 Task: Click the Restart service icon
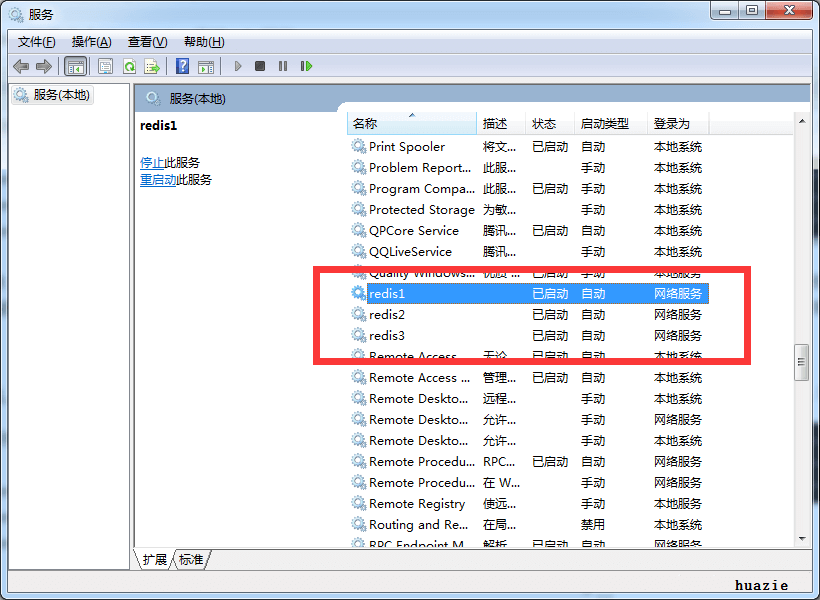point(306,66)
